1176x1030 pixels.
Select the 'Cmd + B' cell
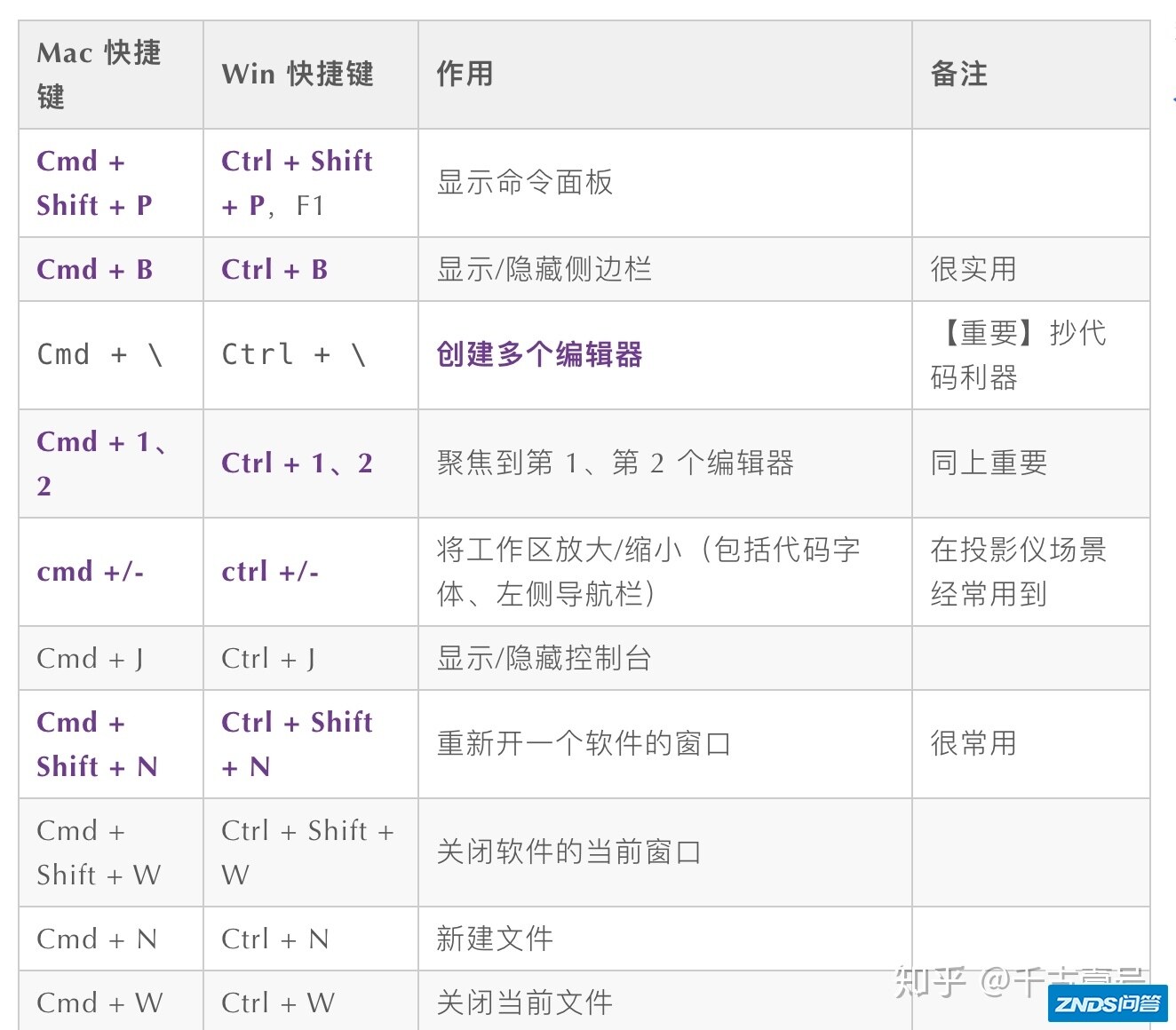(111, 269)
